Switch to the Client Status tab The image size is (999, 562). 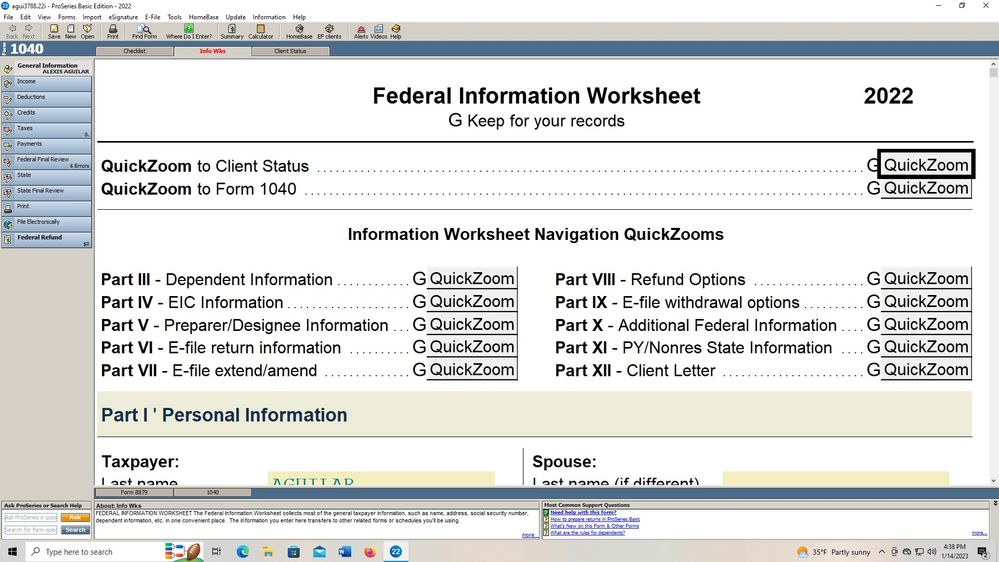tap(290, 51)
